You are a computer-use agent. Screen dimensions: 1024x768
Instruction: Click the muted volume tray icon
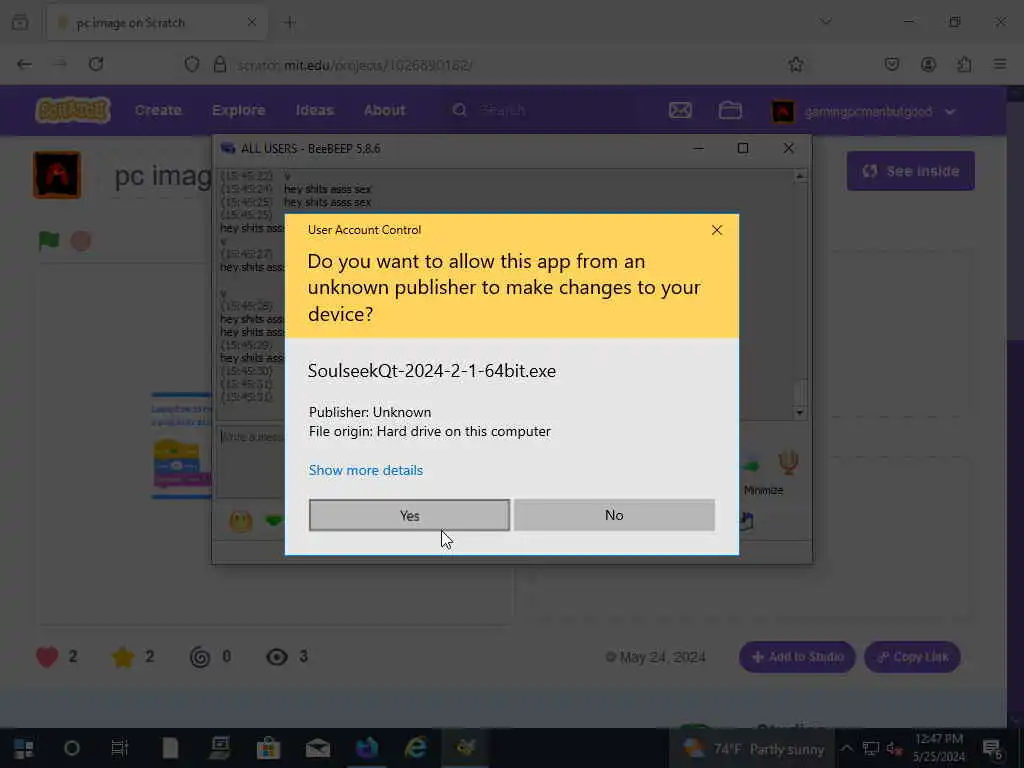pyautogui.click(x=895, y=748)
